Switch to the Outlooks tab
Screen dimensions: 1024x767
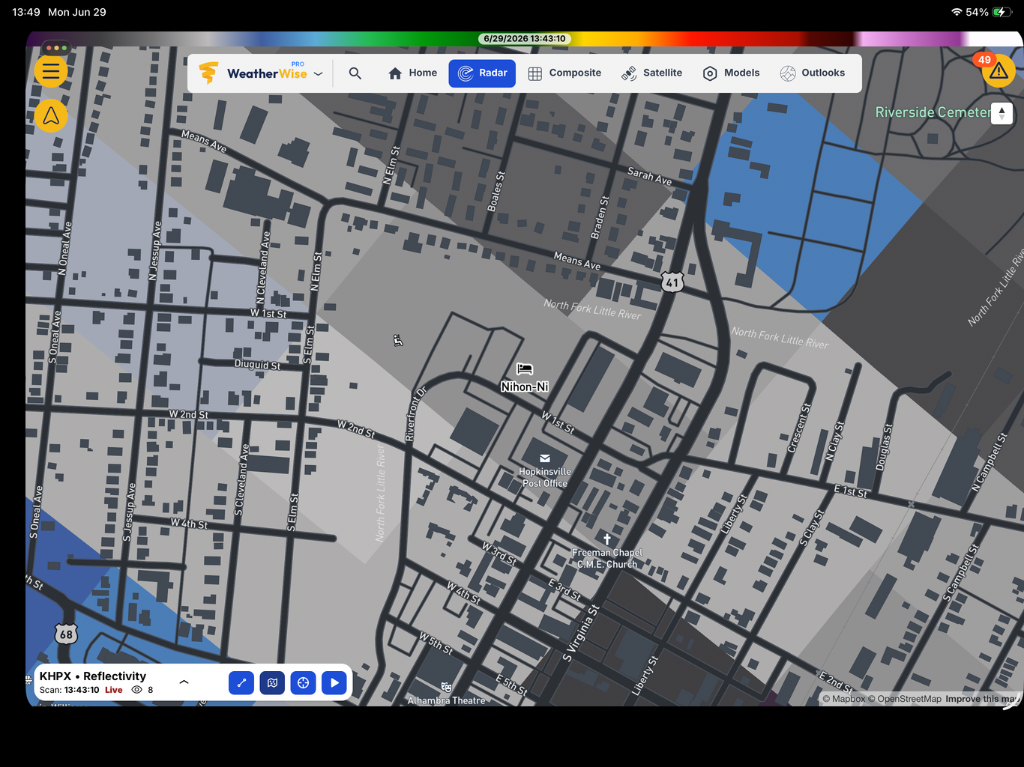(812, 73)
